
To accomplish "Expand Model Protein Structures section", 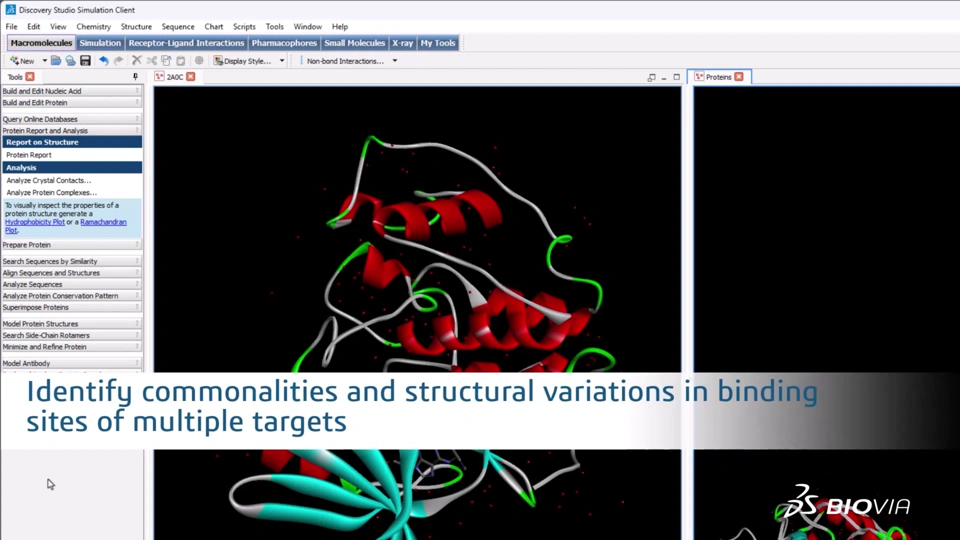I will (72, 324).
